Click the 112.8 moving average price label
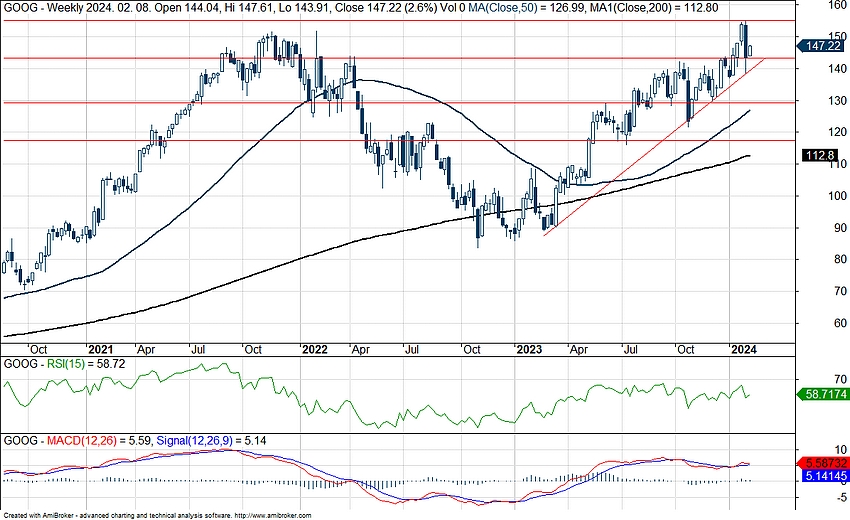Screen dimensions: 850x520 820,156
